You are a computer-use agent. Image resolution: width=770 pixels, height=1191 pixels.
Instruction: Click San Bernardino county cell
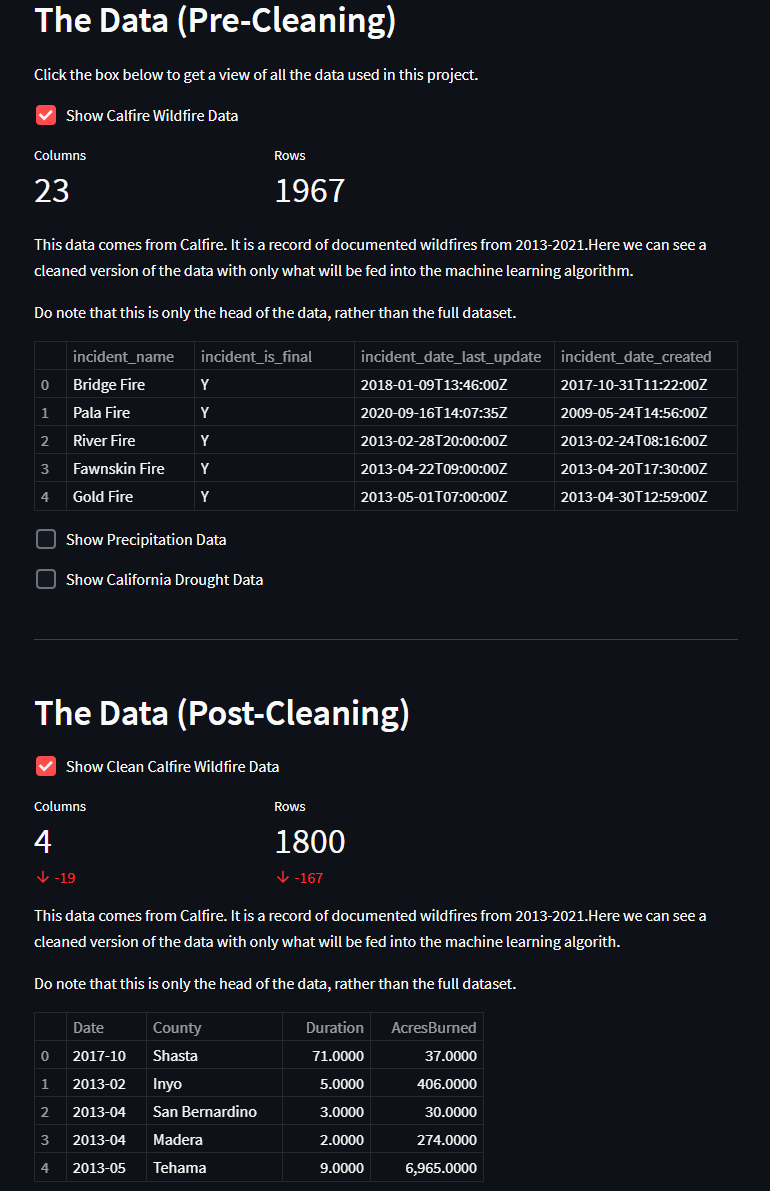point(205,1112)
